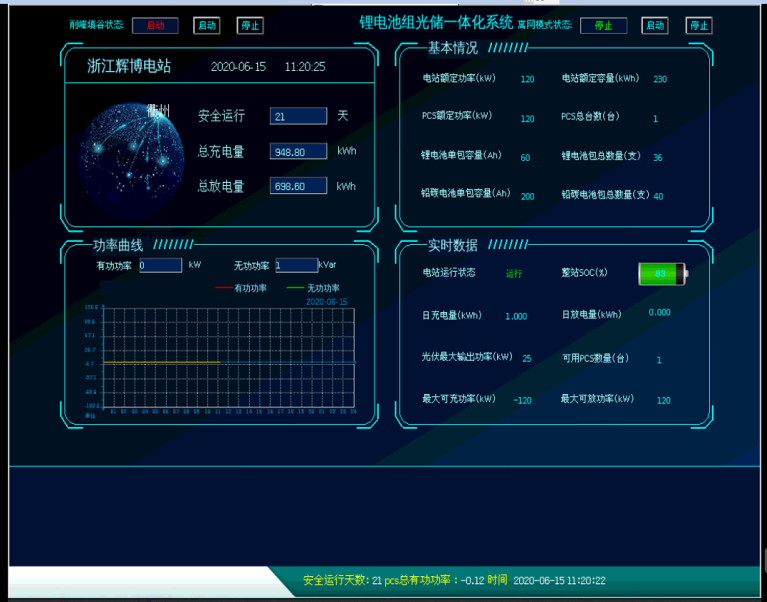Screen dimensions: 767x602
Task: Click the 铅碳电池单包容量(Ah) value 200
Action: tap(527, 197)
